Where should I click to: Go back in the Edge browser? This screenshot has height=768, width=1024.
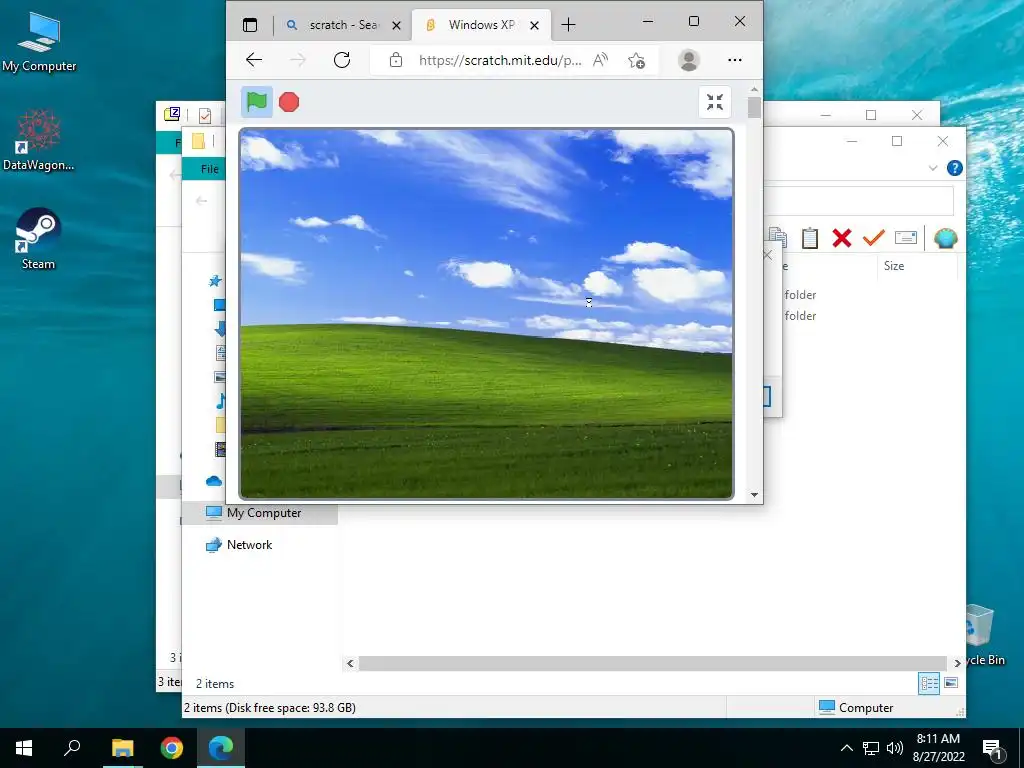coord(254,60)
